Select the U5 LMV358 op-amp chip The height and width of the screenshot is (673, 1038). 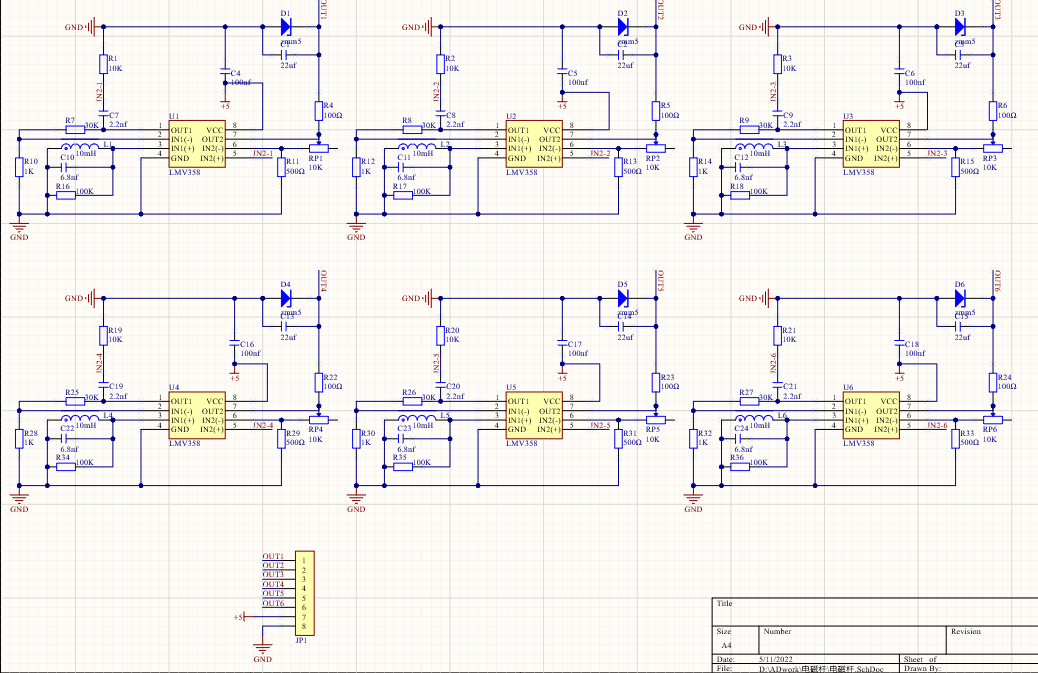point(534,416)
